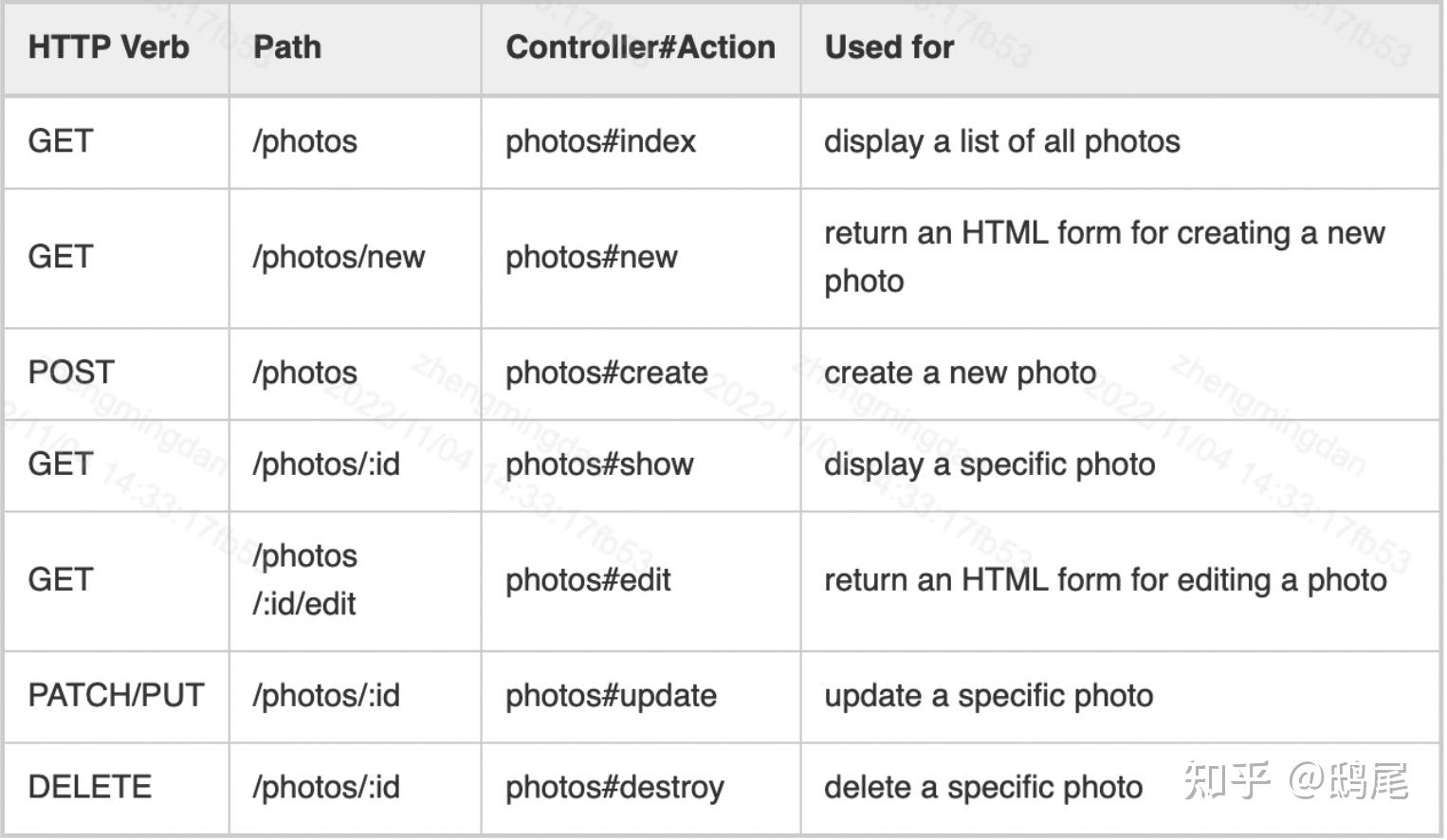Click the Controller#Action column header
The height and width of the screenshot is (840, 1447).
coord(640,47)
